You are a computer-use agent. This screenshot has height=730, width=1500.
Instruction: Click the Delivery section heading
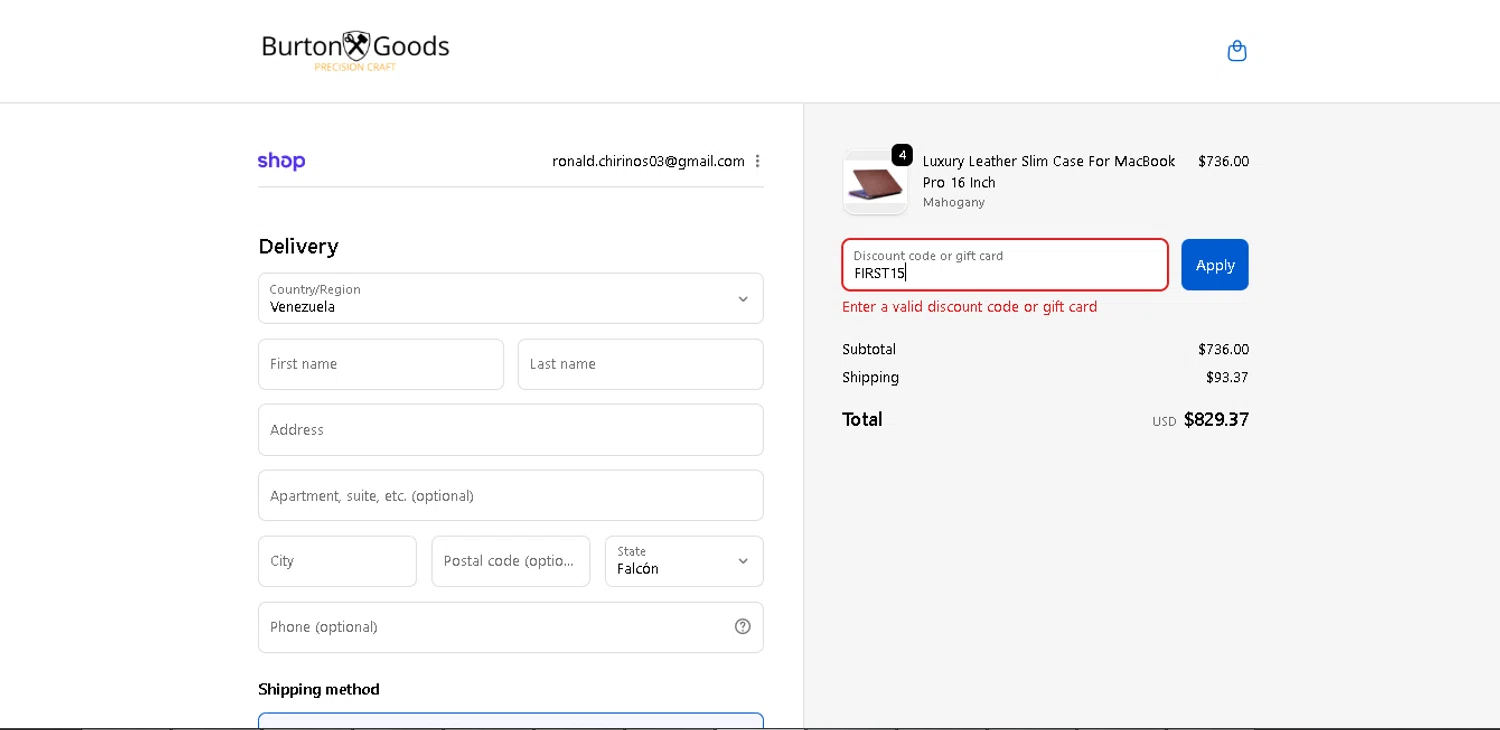pos(298,246)
